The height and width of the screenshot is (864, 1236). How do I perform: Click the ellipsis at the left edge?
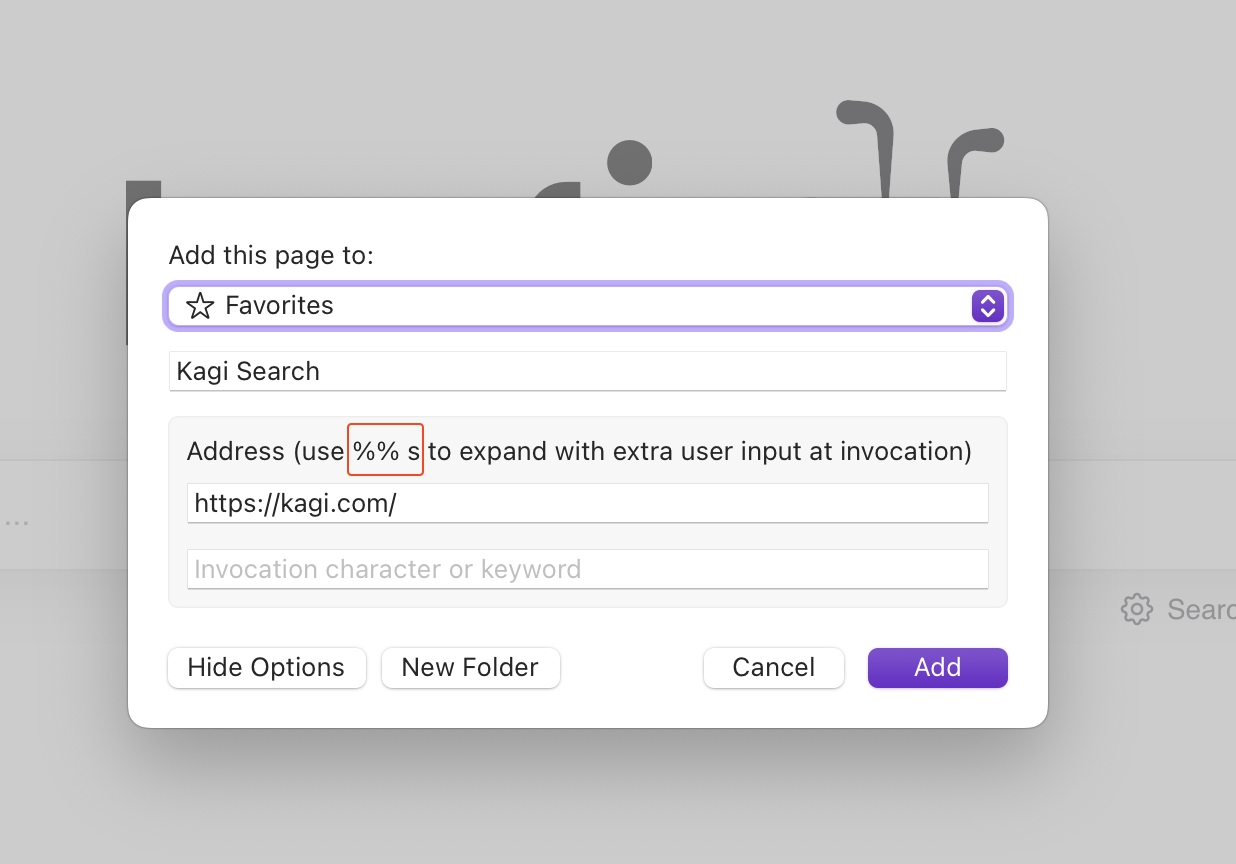point(16,523)
